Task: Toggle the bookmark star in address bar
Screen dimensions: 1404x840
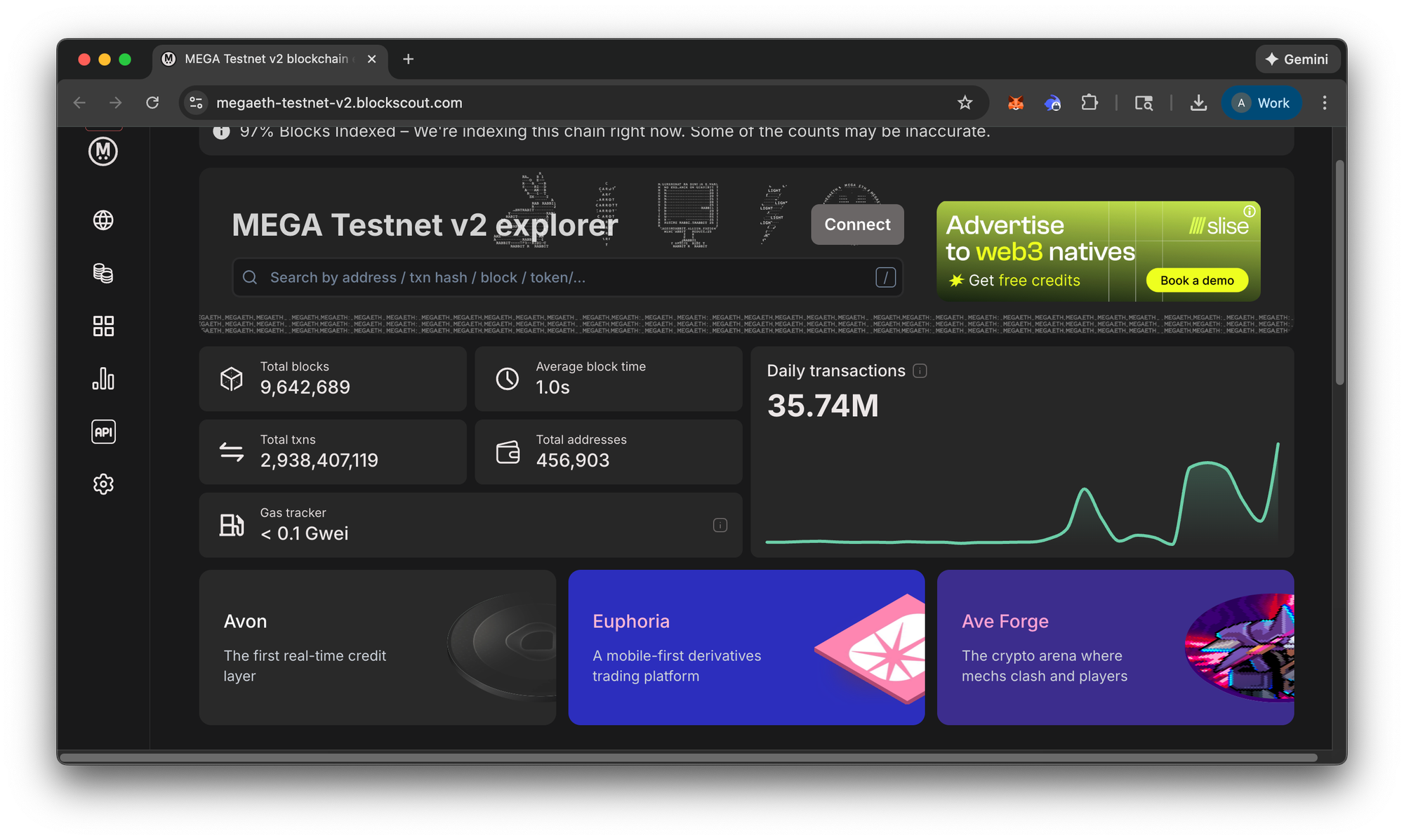Action: (x=965, y=102)
